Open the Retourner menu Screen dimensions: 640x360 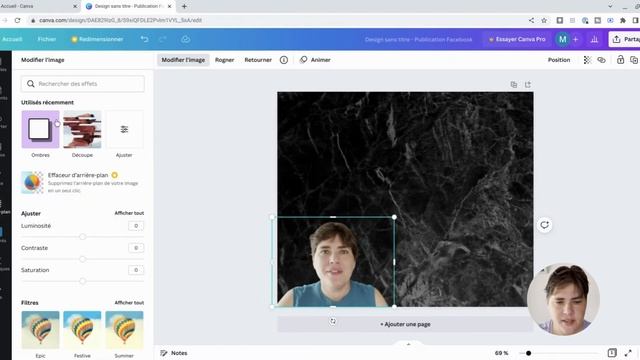point(258,60)
